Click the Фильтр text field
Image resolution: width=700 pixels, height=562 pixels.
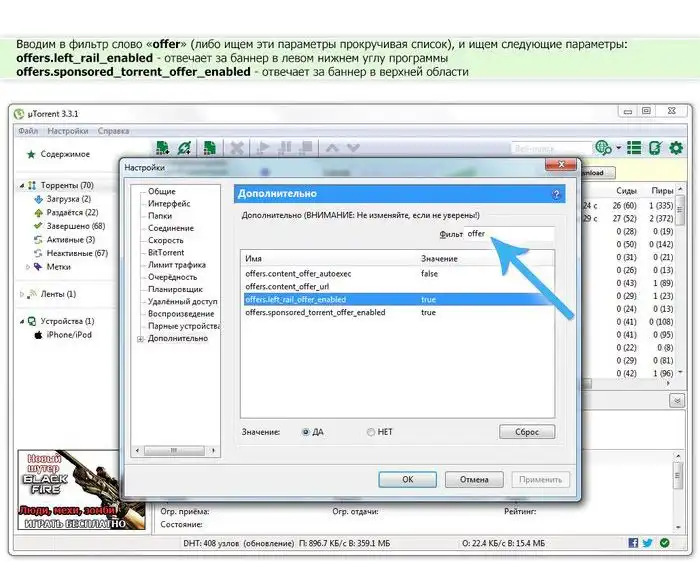pos(509,234)
